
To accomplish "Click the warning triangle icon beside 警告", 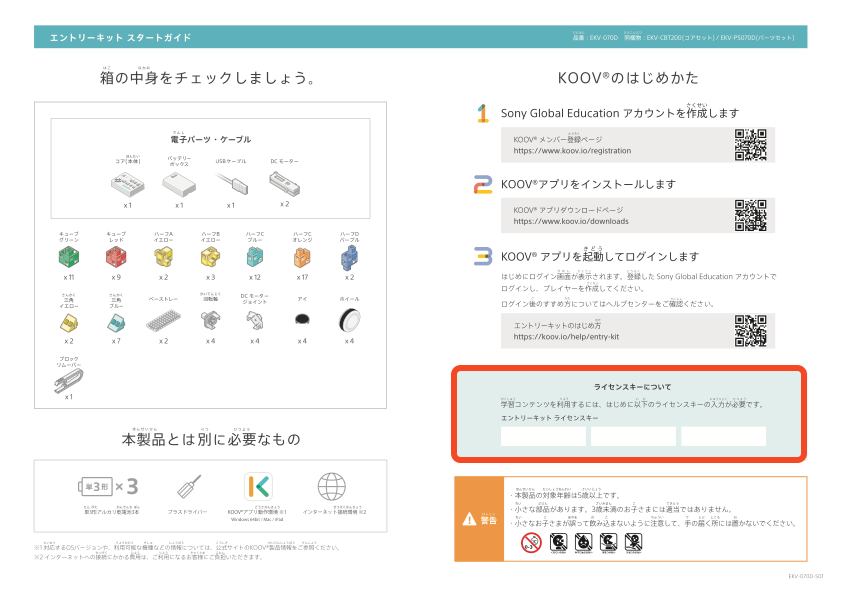I will (469, 519).
